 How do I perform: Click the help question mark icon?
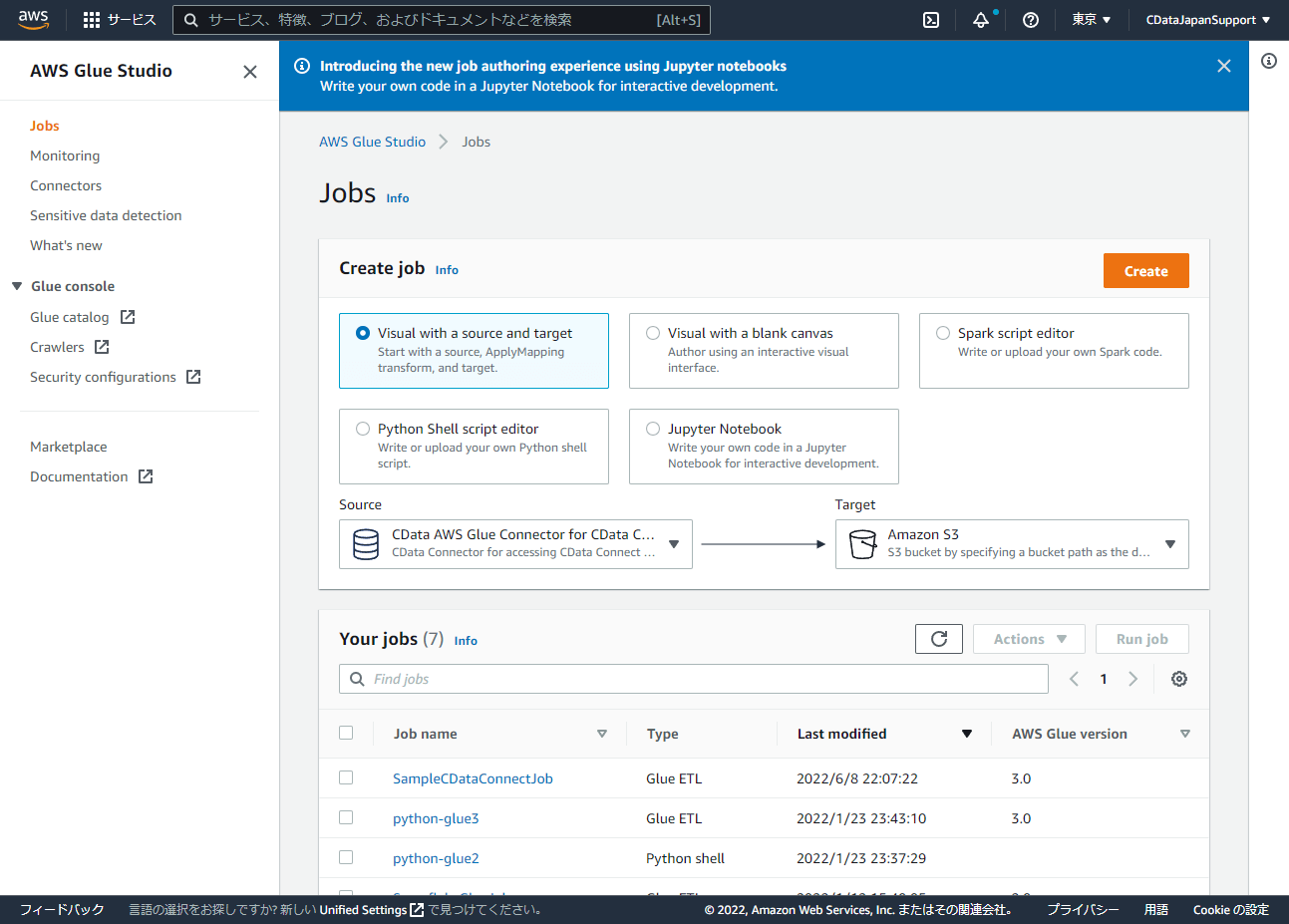[1031, 20]
